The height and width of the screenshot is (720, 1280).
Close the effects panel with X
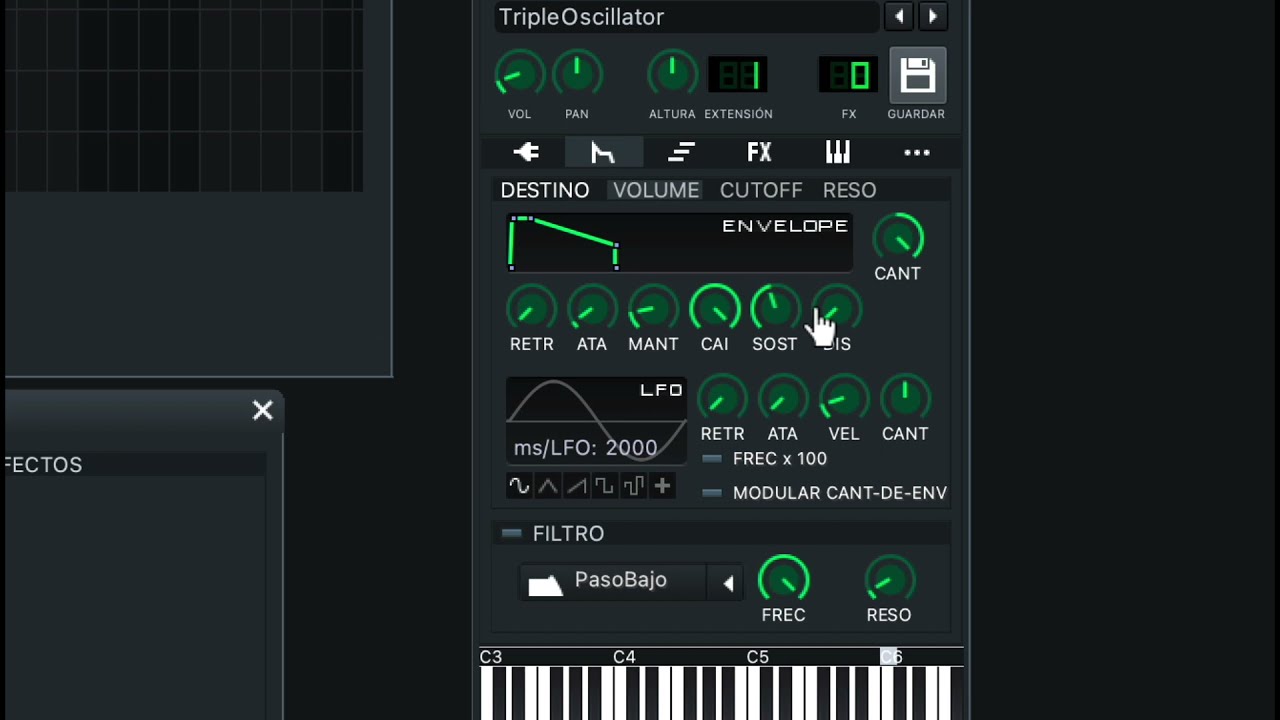pyautogui.click(x=262, y=410)
